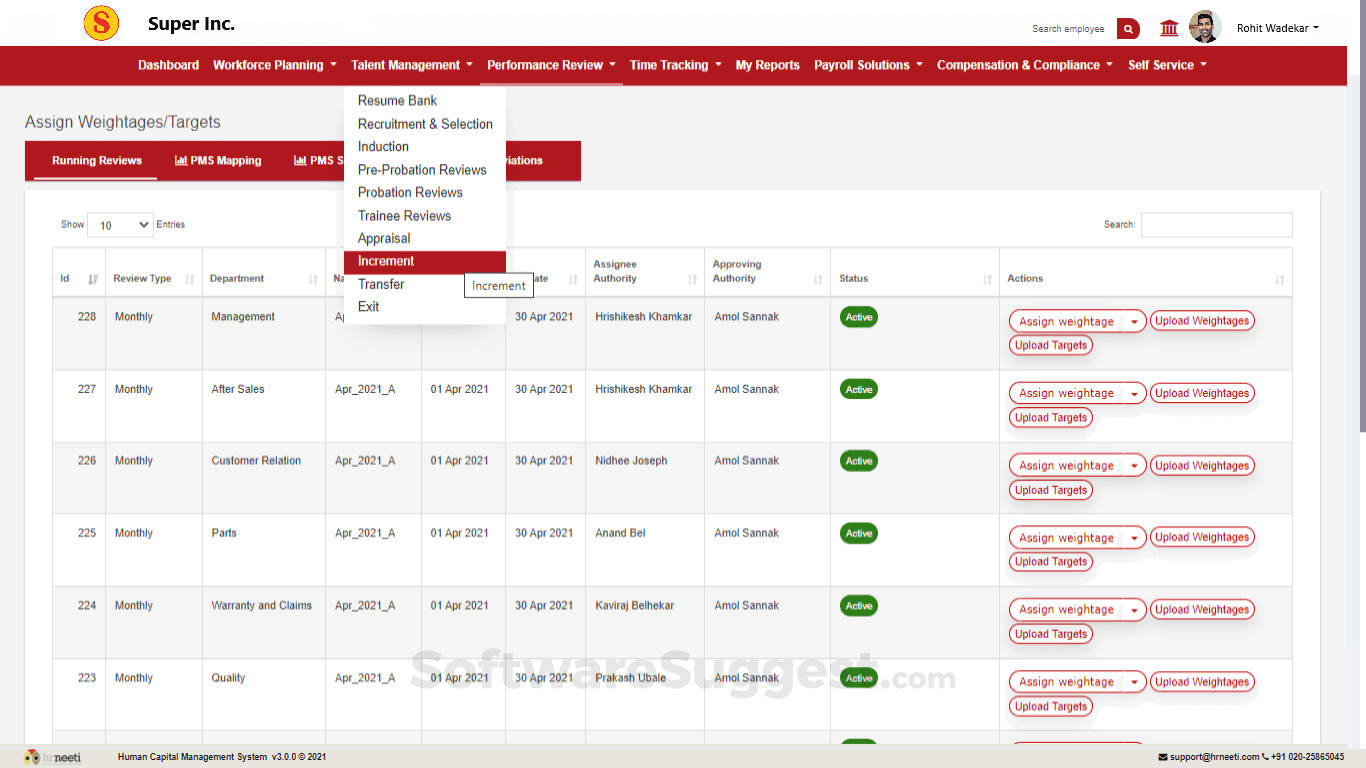Expand the Rohit Wadekar user menu
Image resolution: width=1366 pixels, height=768 pixels.
(x=1278, y=28)
